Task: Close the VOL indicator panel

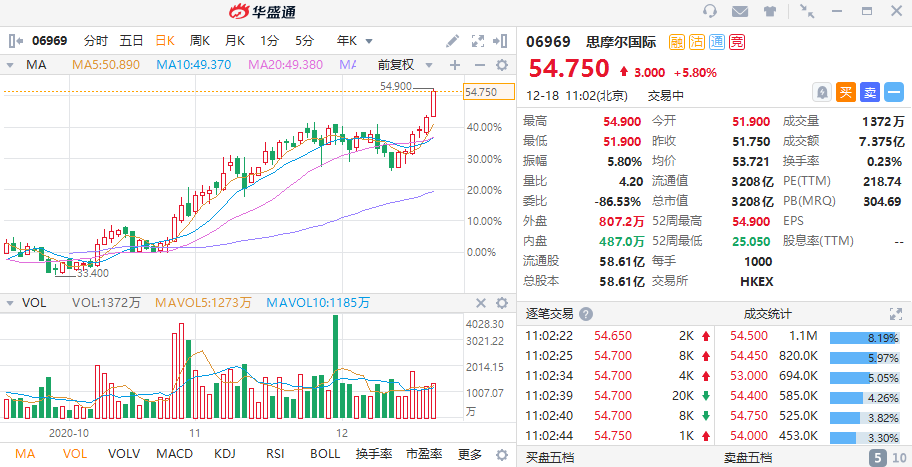Action: (x=481, y=302)
